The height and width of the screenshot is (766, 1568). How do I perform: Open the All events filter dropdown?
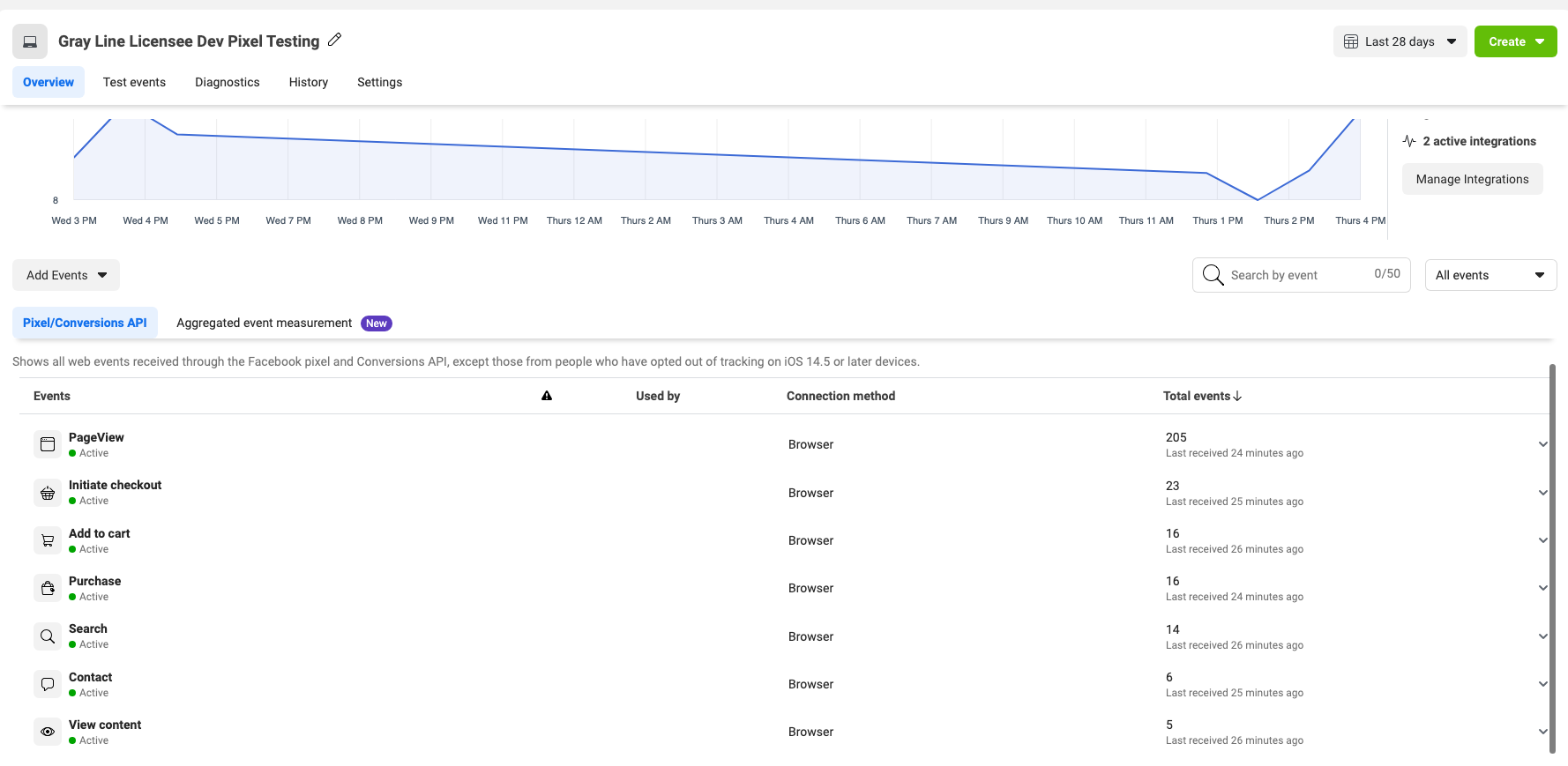click(x=1490, y=275)
